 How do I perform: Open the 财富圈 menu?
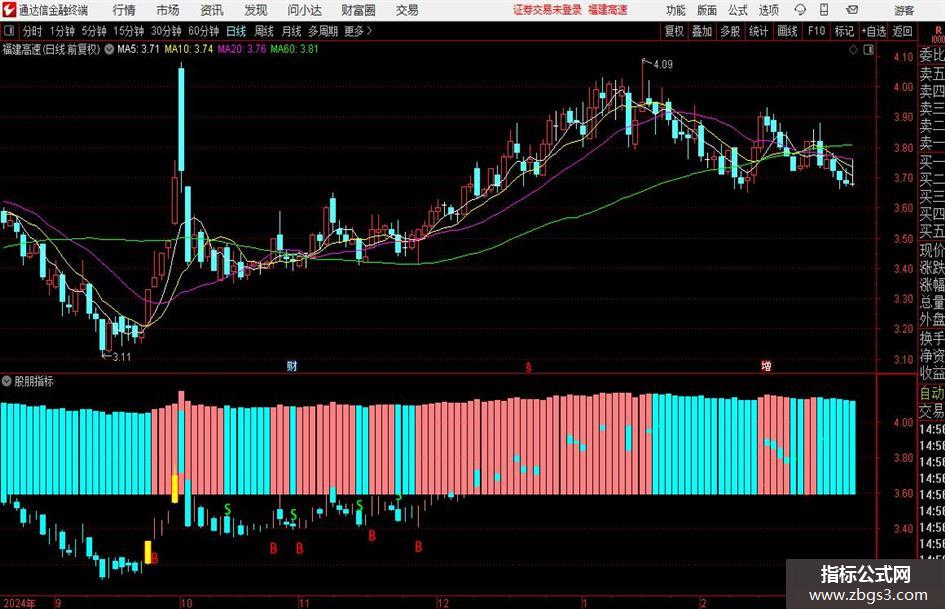(x=358, y=10)
